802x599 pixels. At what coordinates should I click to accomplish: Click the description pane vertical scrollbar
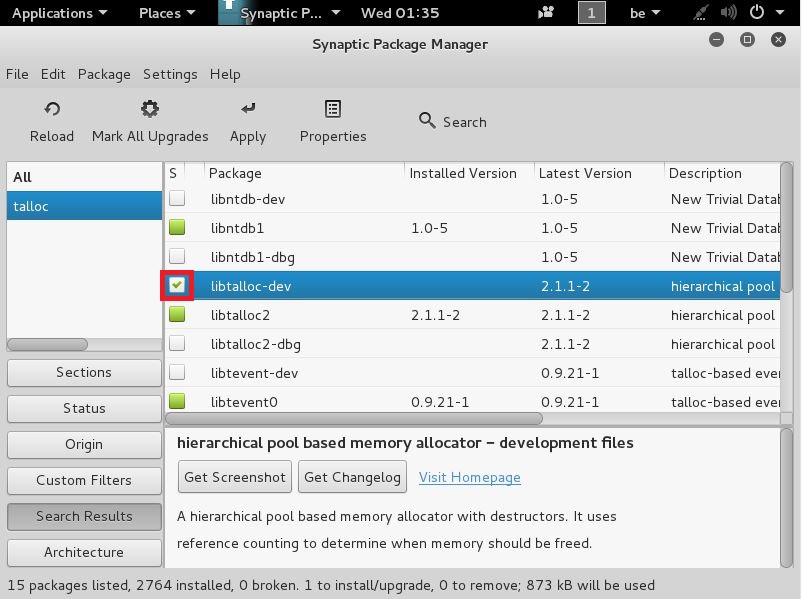click(787, 498)
